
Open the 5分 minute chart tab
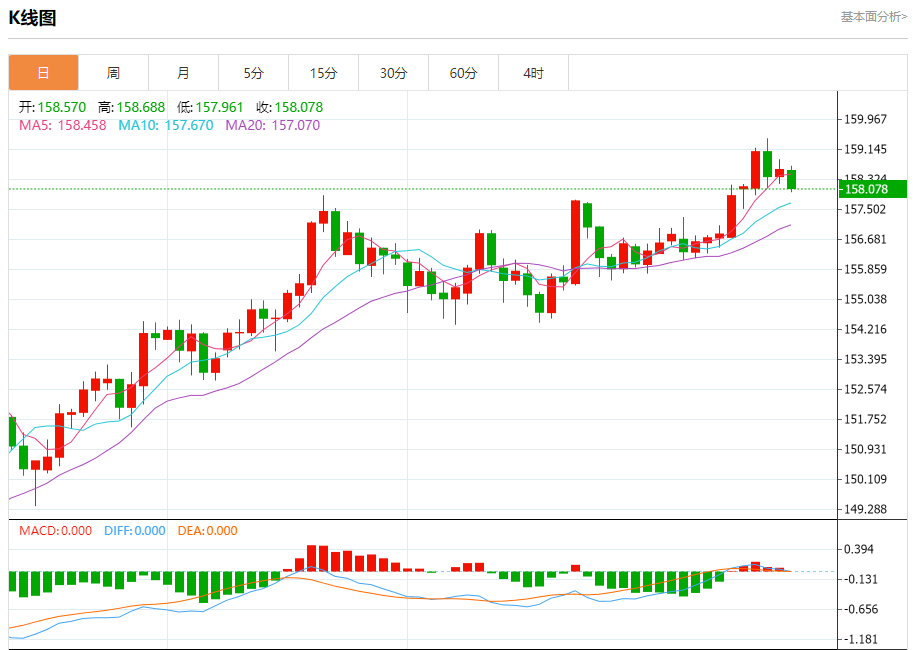(x=253, y=73)
